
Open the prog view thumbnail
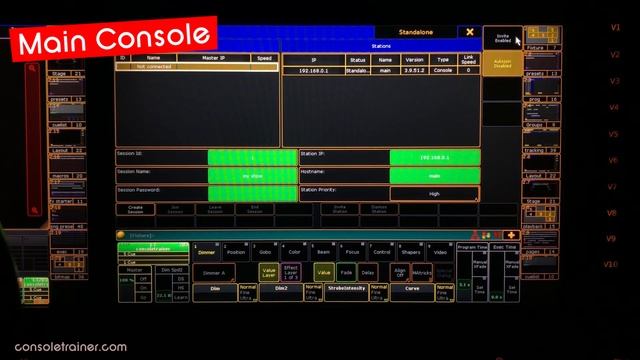coord(542,90)
